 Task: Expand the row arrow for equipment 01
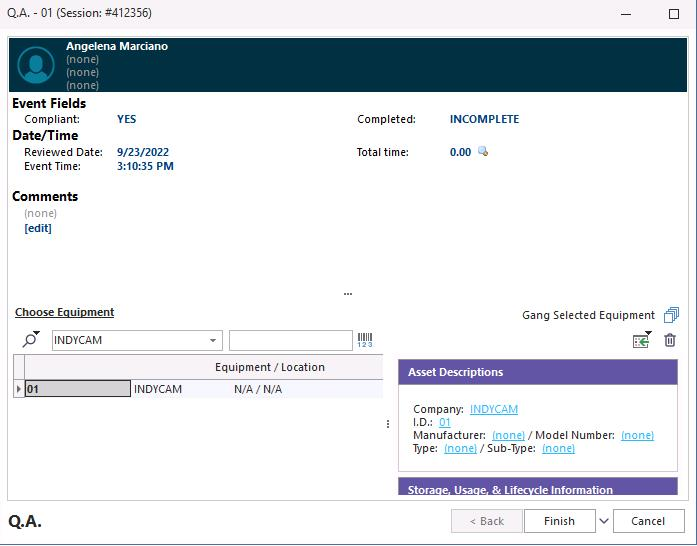(18, 389)
